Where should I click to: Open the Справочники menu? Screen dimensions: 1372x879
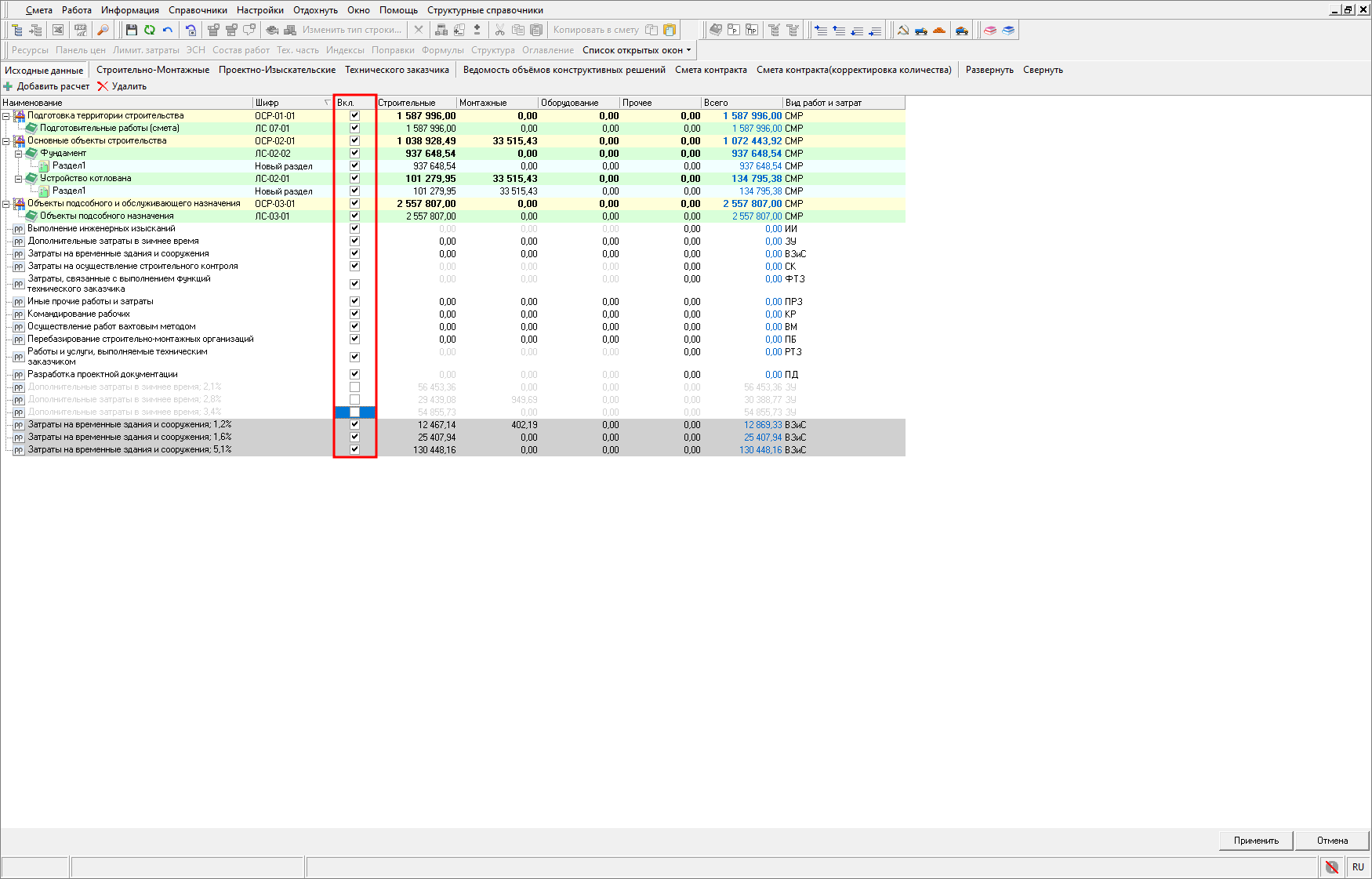coord(198,10)
